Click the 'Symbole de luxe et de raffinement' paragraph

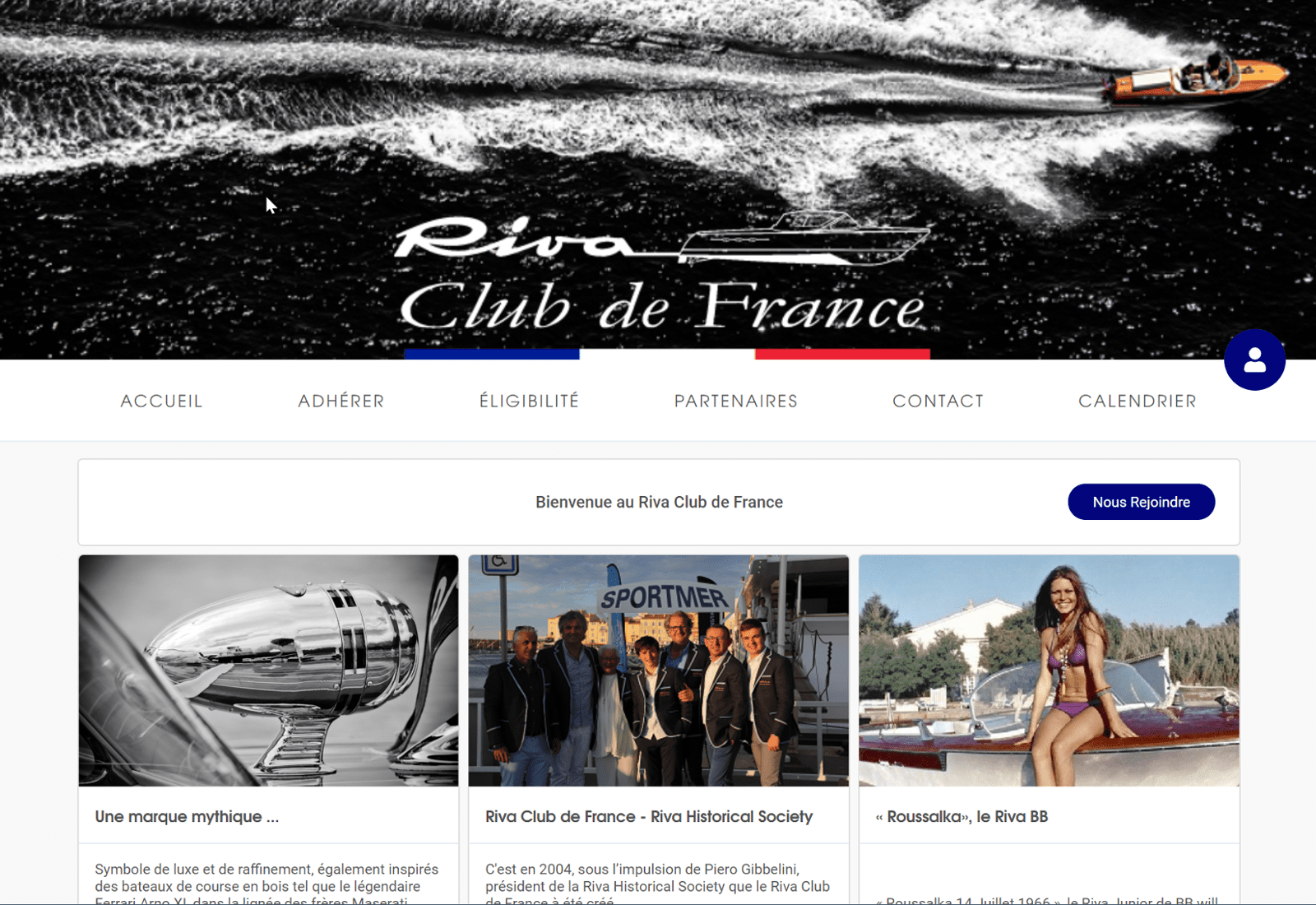pos(266,885)
